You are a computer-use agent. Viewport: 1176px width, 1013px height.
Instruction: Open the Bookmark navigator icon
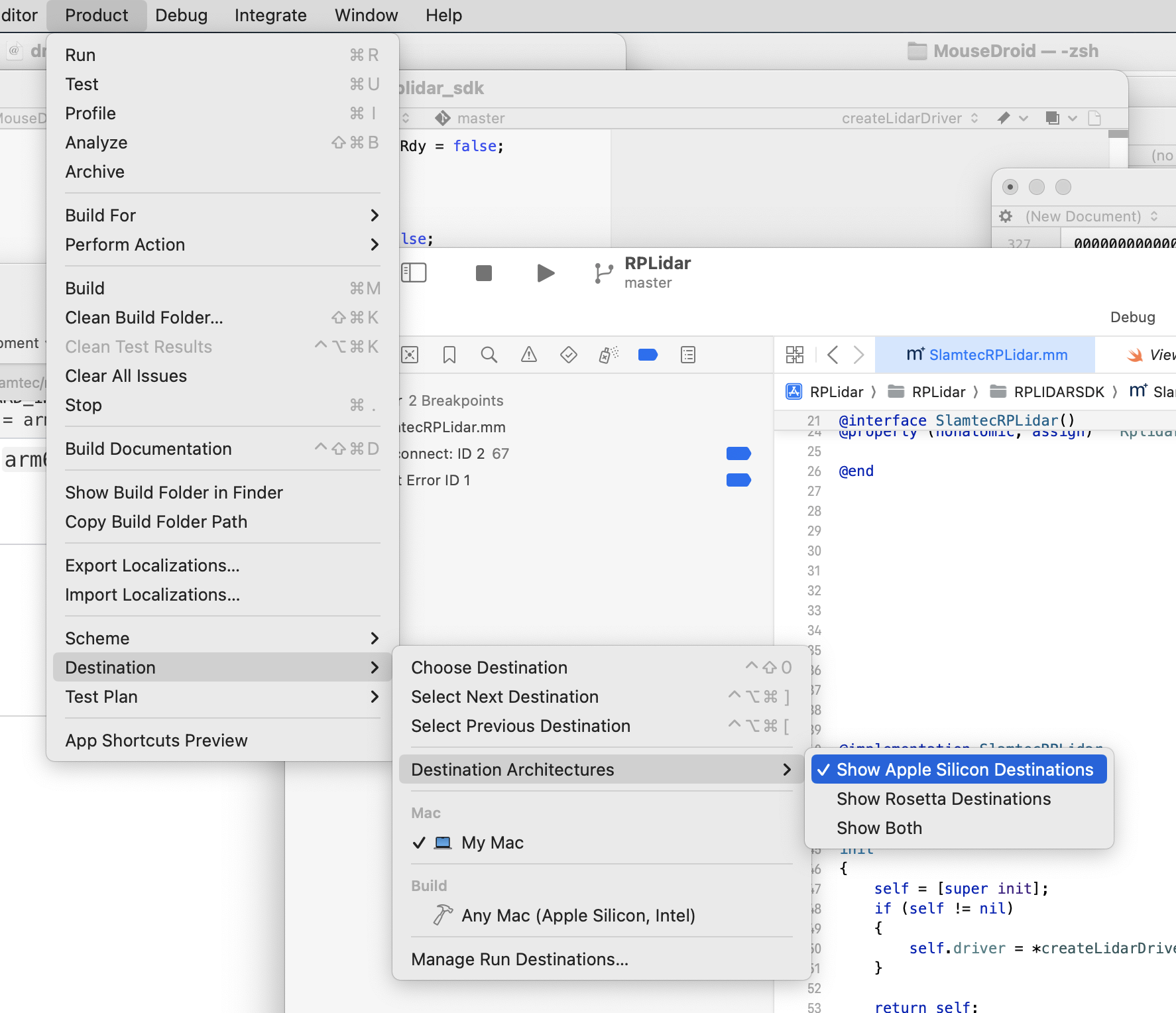[x=449, y=355]
